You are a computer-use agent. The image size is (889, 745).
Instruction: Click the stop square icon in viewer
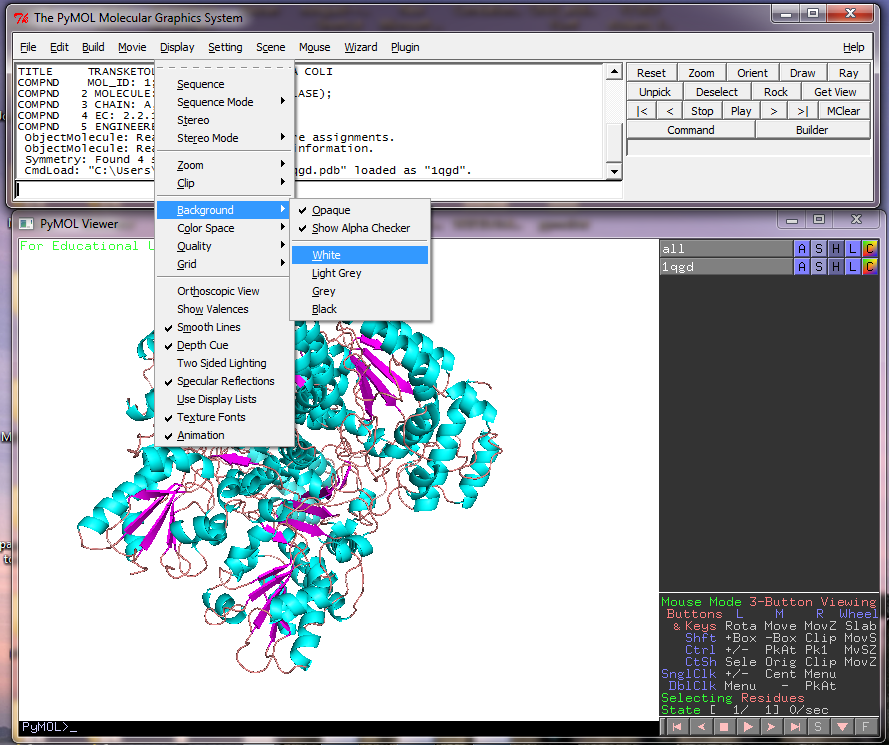click(724, 727)
